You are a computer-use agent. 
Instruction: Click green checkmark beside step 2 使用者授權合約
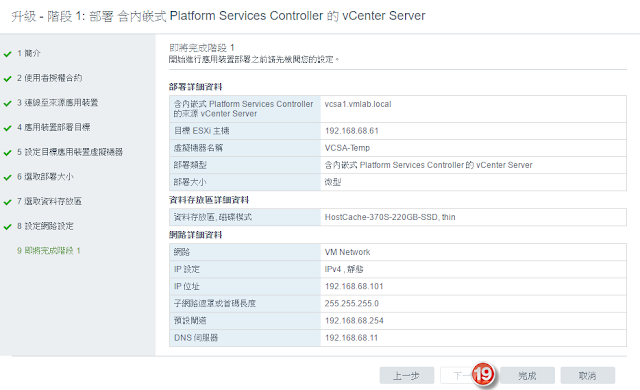[x=7, y=79]
